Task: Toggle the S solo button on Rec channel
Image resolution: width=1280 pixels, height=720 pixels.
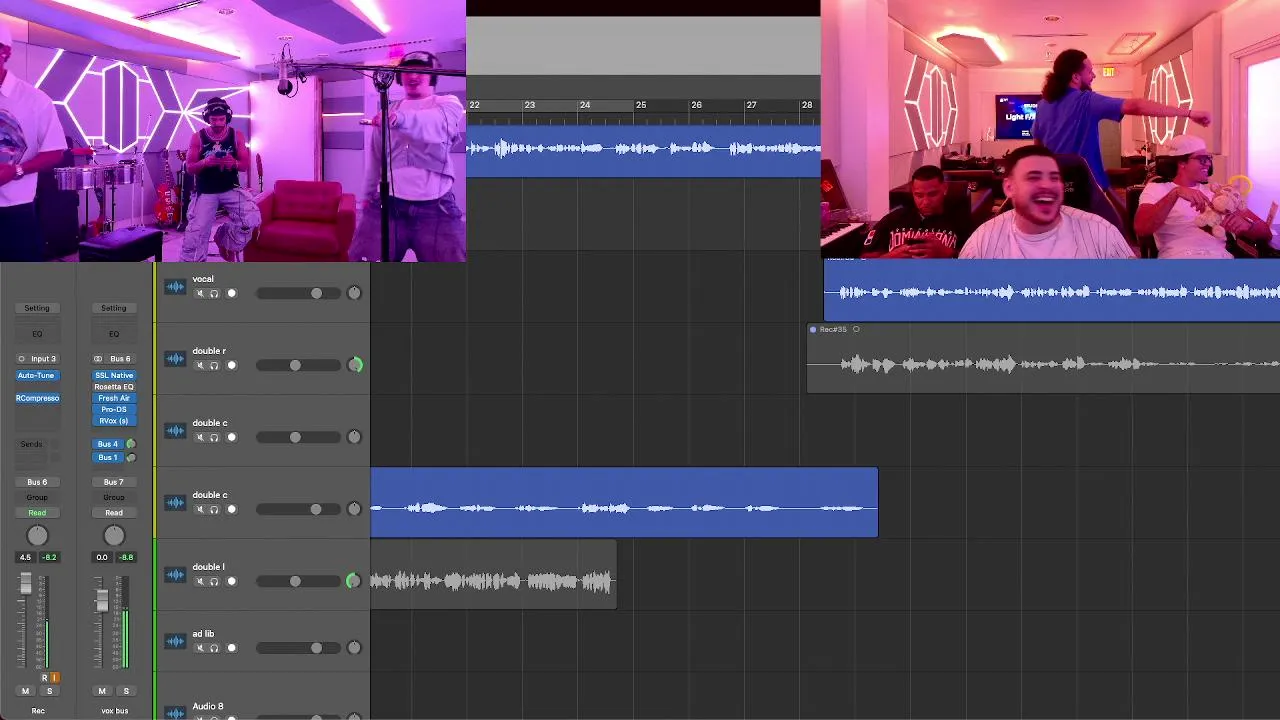Action: (49, 691)
